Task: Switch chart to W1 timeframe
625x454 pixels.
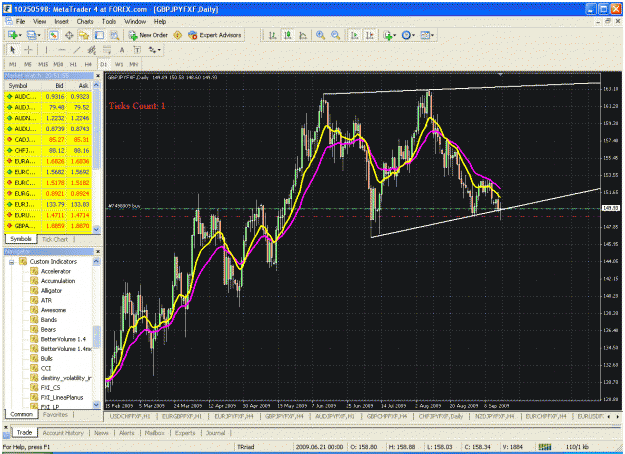Action: pyautogui.click(x=119, y=64)
